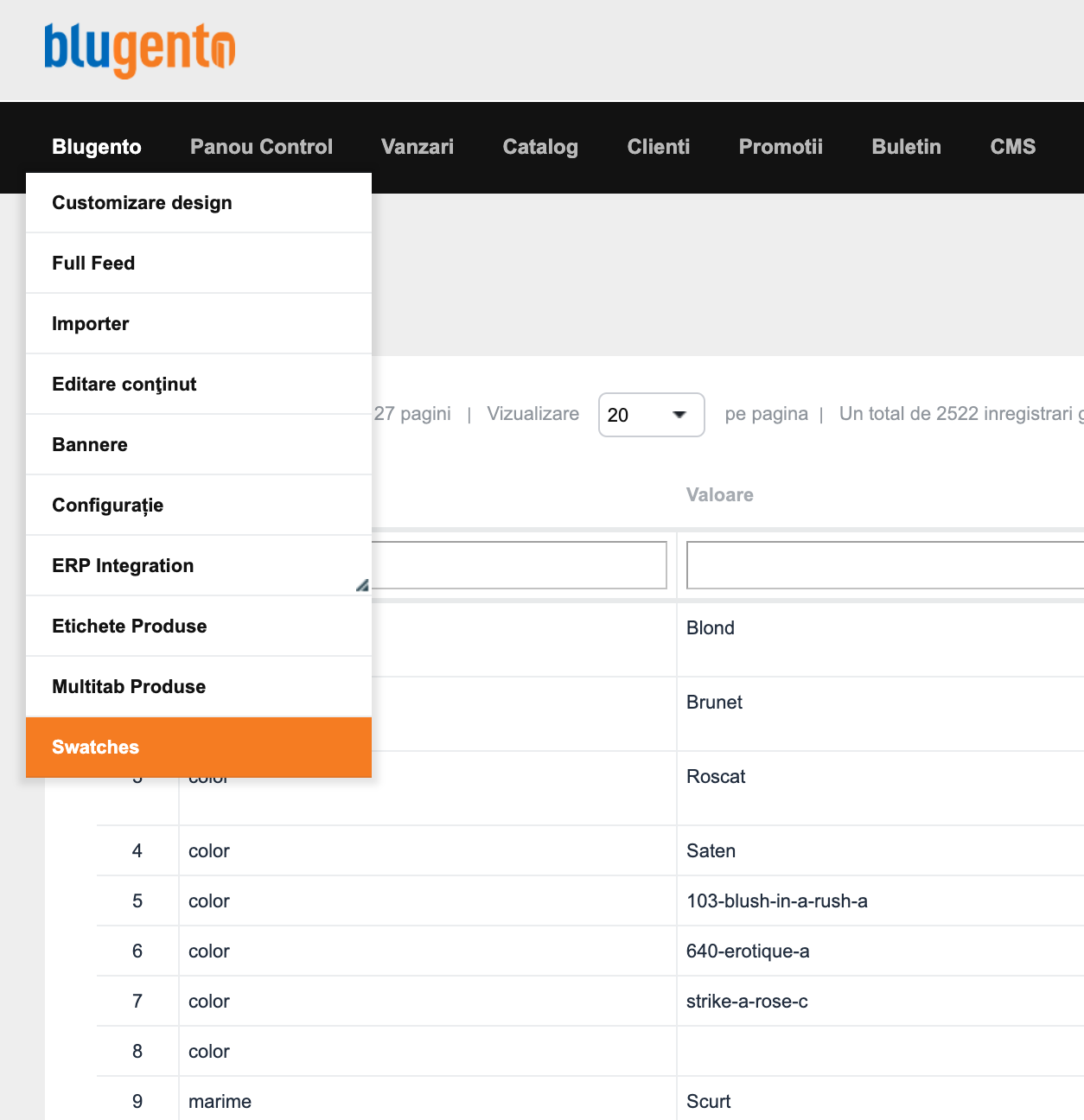Select Customizare design from dropdown menu
1084x1120 pixels.
click(x=199, y=203)
